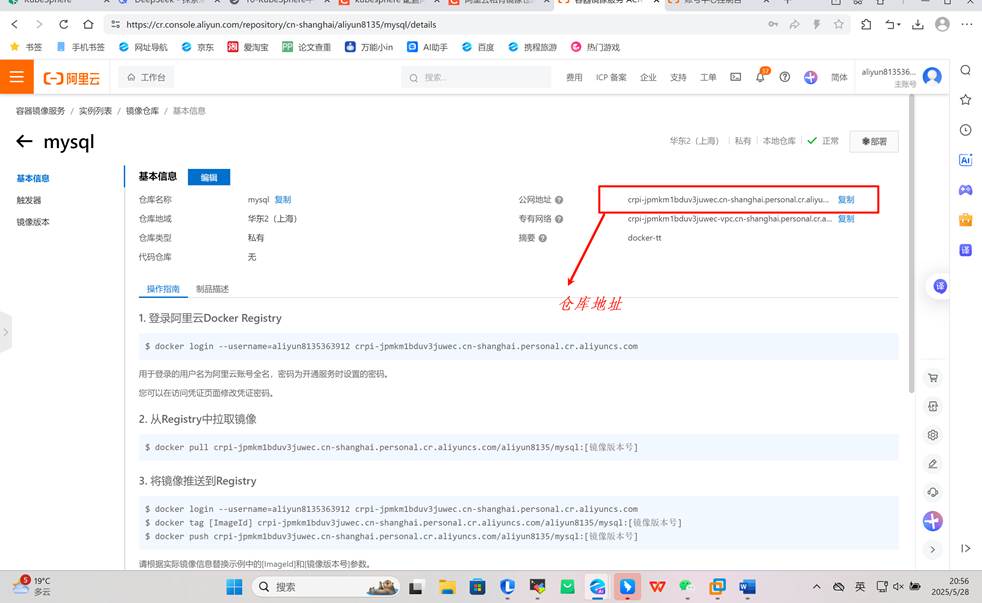Open the headset support icon on floating bar
This screenshot has height=603, width=982.
[x=933, y=492]
